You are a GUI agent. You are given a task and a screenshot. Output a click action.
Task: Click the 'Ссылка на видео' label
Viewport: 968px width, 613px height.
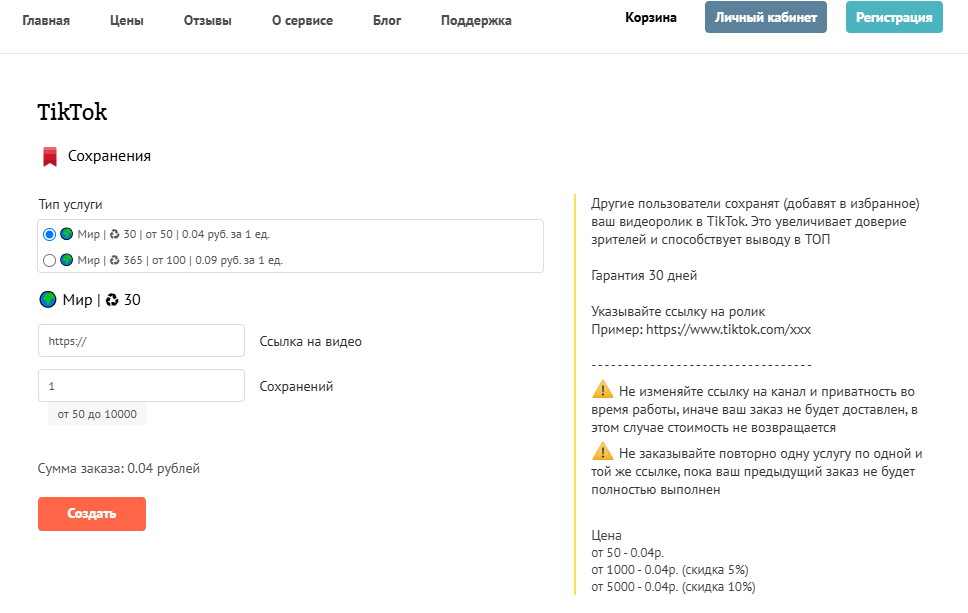311,341
